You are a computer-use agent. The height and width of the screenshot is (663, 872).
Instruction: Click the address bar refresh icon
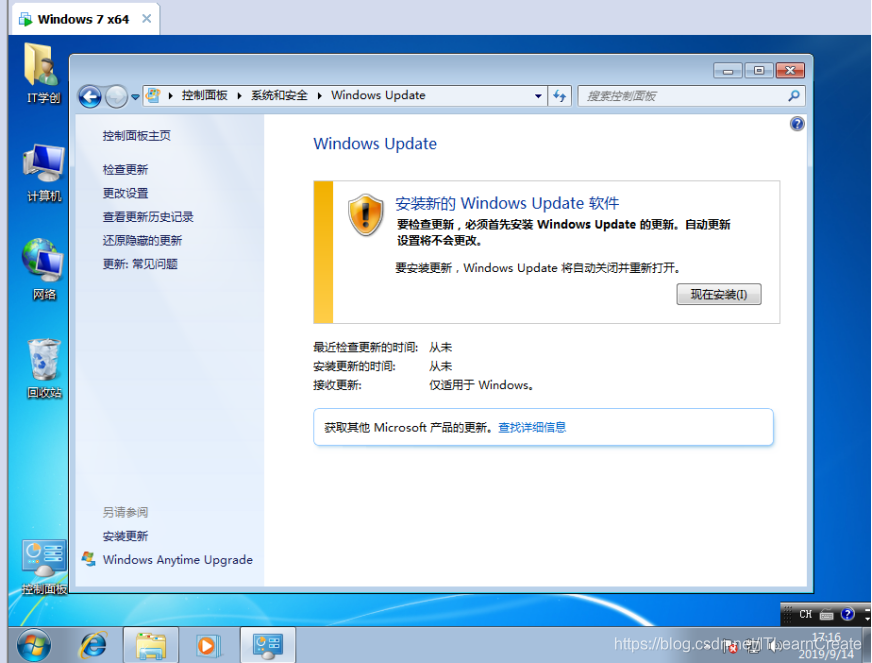click(x=559, y=96)
